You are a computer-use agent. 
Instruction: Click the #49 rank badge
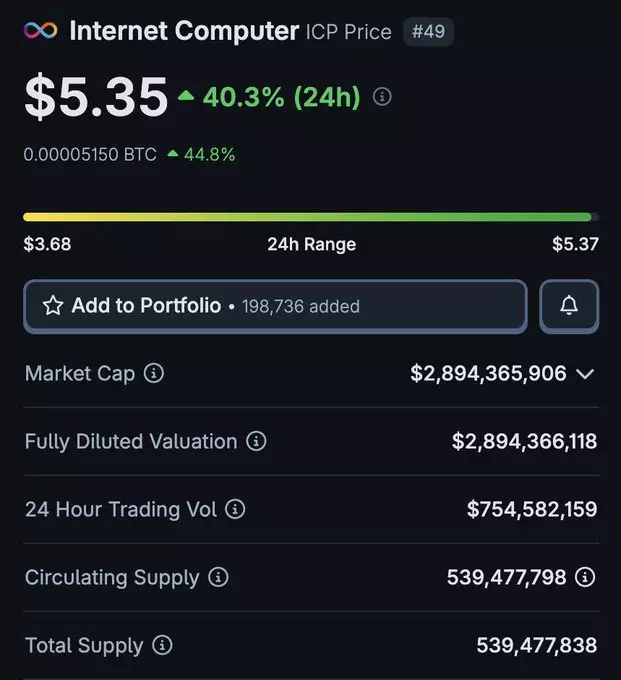tap(428, 31)
